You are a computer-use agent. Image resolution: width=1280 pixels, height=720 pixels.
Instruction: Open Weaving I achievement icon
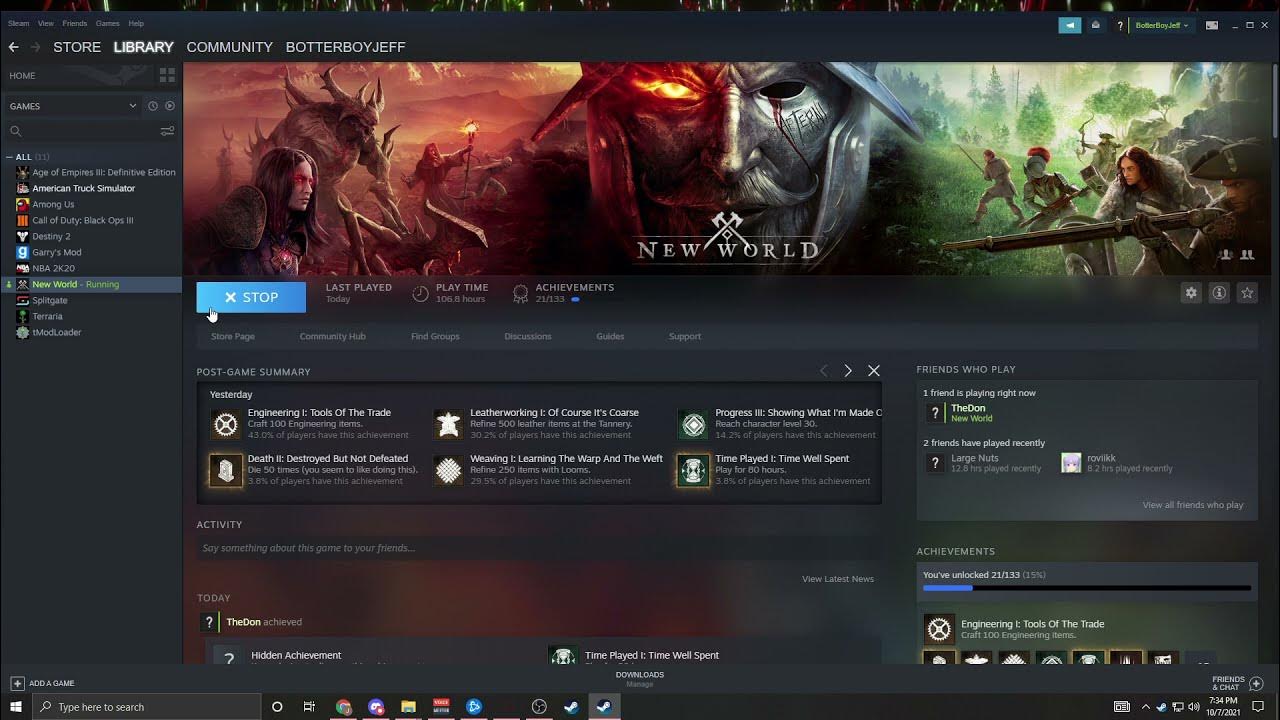(449, 470)
